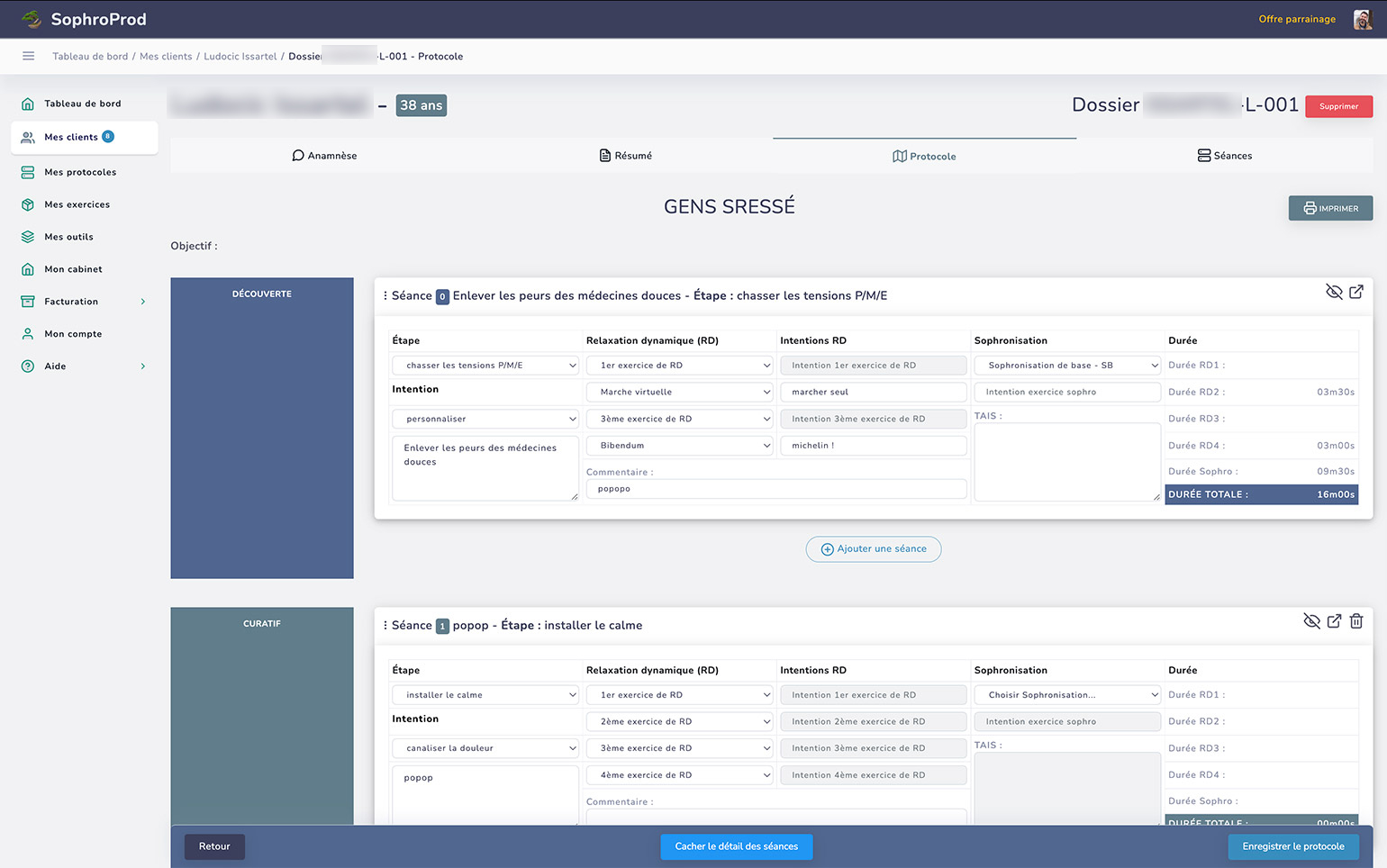Delete Séance 1 with trash icon

coord(1356,621)
